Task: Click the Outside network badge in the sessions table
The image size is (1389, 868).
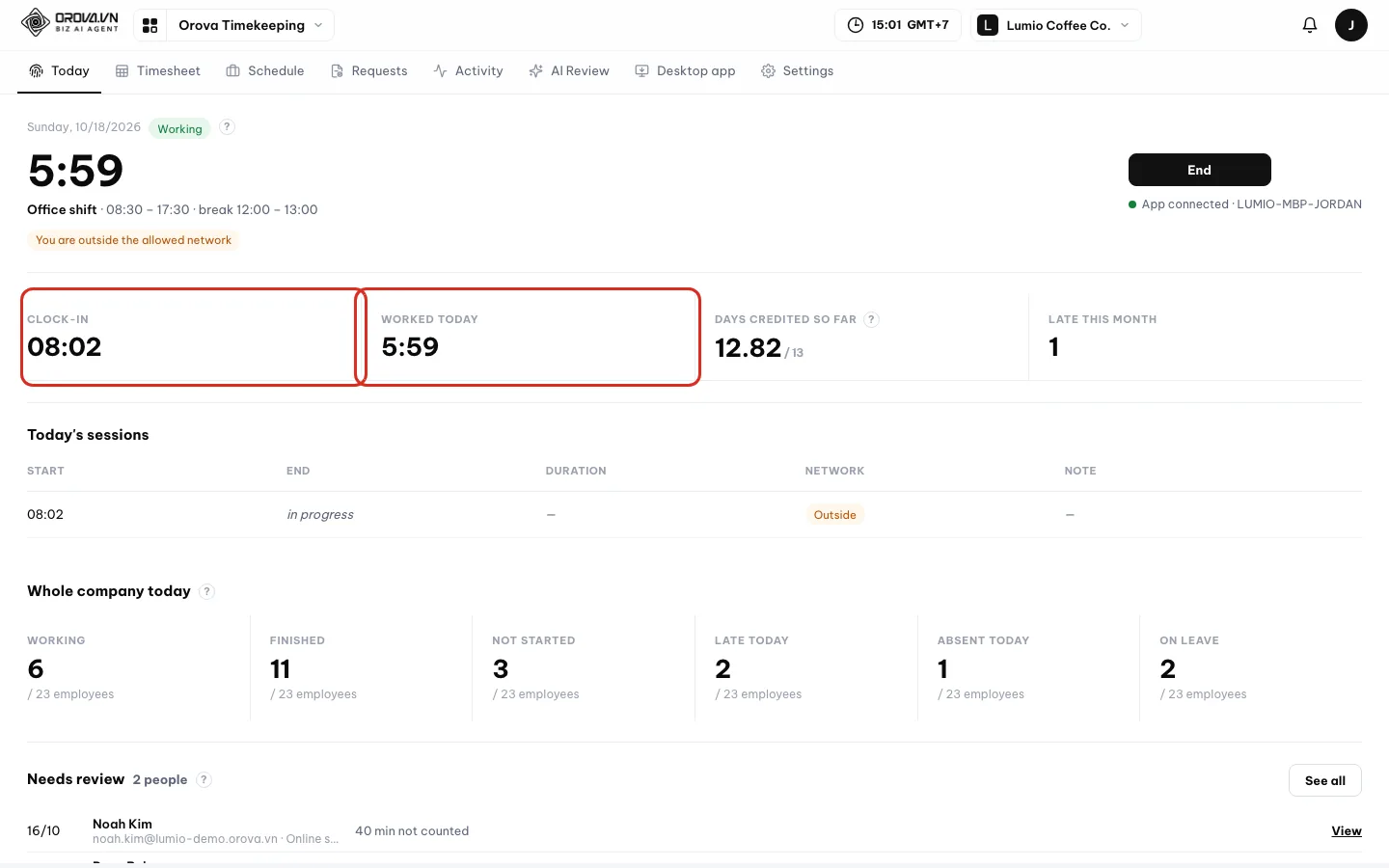Action: (x=834, y=515)
